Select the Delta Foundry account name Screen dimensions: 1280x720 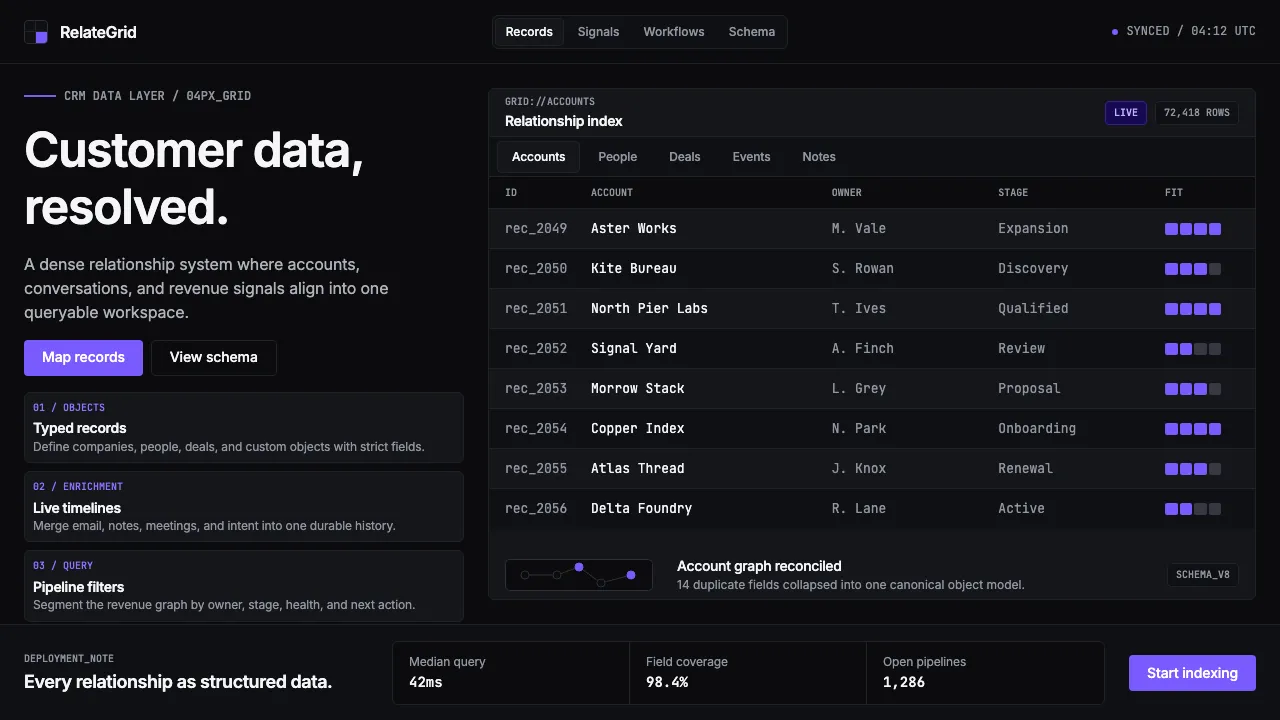[642, 508]
